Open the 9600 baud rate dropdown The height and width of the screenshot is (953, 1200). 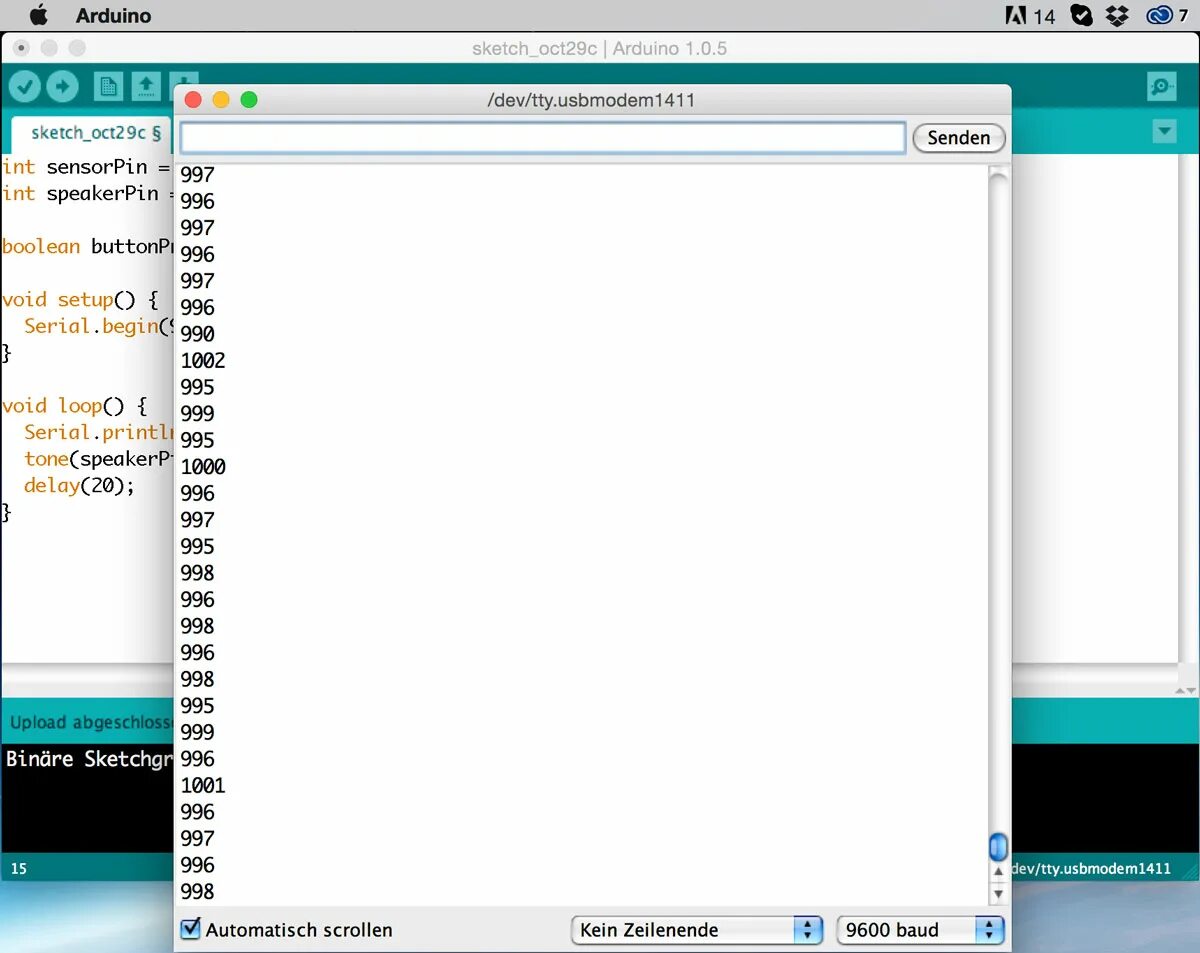click(x=920, y=930)
